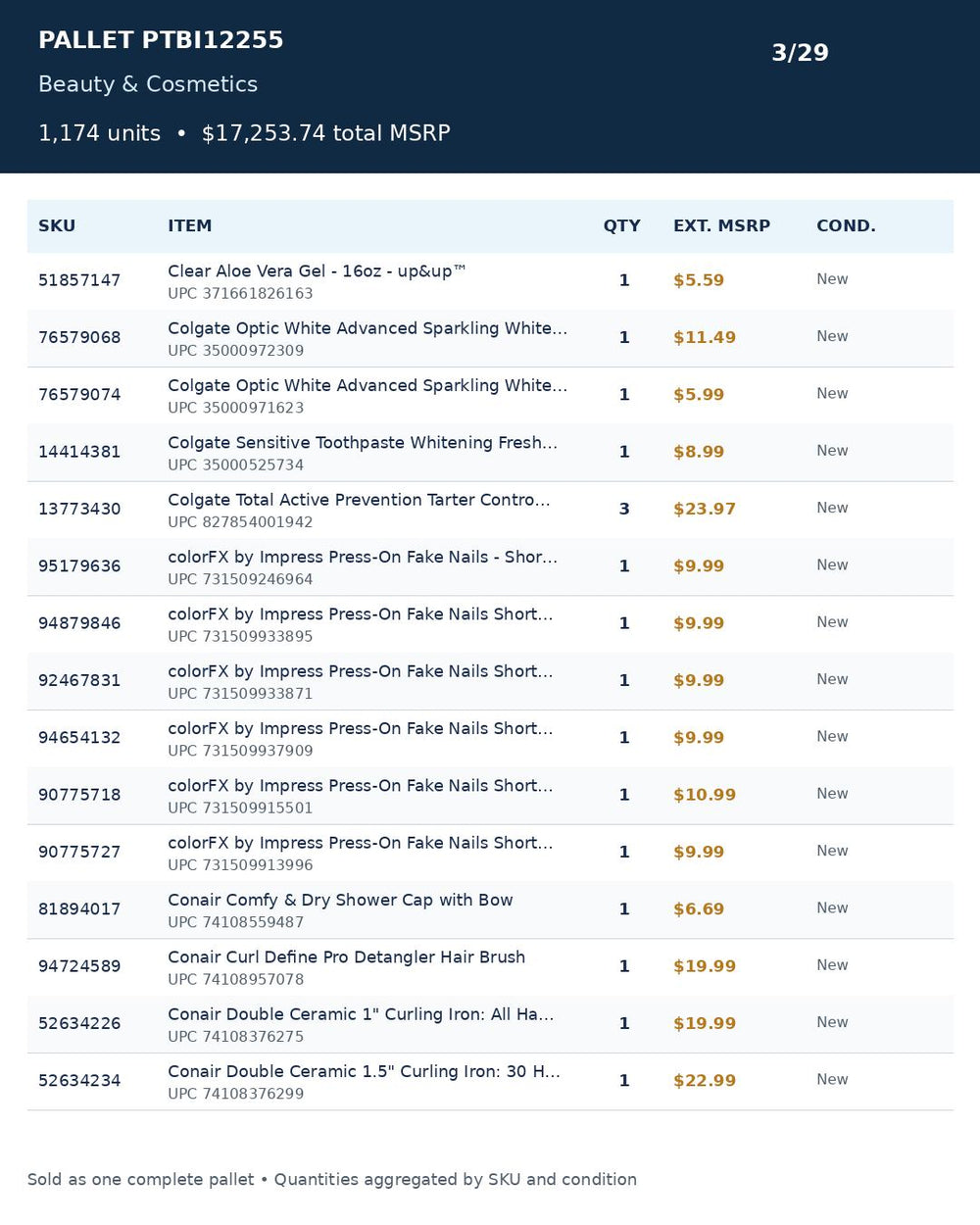Open Colgate Sensitive Toothpaste Whitening item
Screen dimensions: 980x1225
pos(363,443)
